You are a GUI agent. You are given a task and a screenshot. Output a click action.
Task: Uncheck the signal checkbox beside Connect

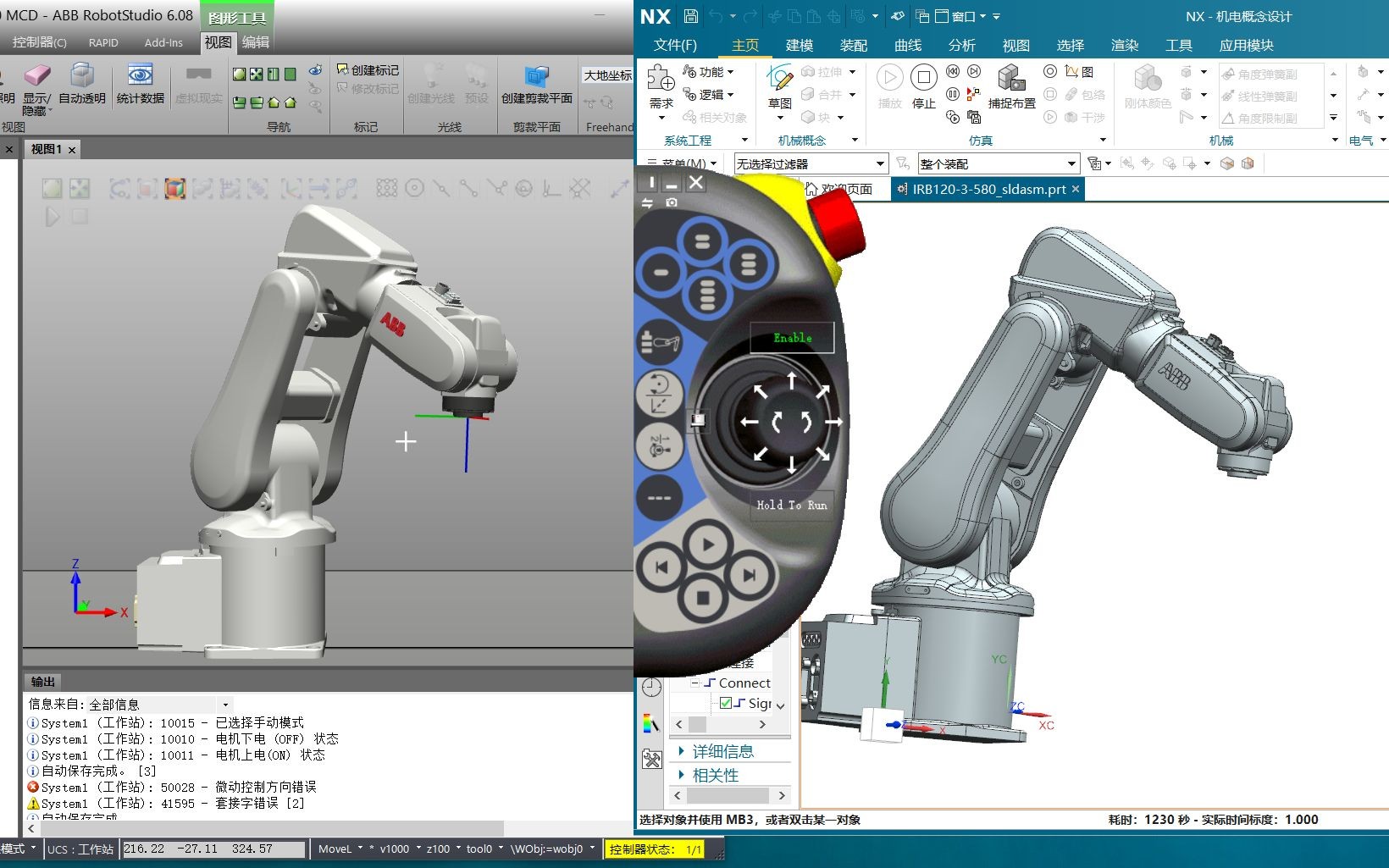726,703
